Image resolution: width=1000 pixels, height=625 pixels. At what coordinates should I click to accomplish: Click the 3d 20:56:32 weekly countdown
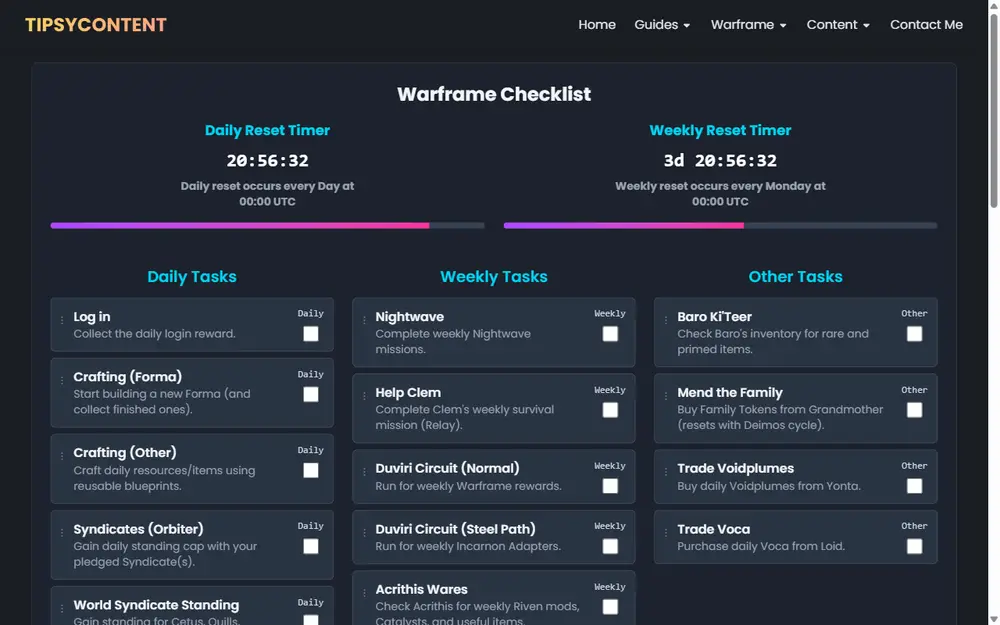click(720, 161)
